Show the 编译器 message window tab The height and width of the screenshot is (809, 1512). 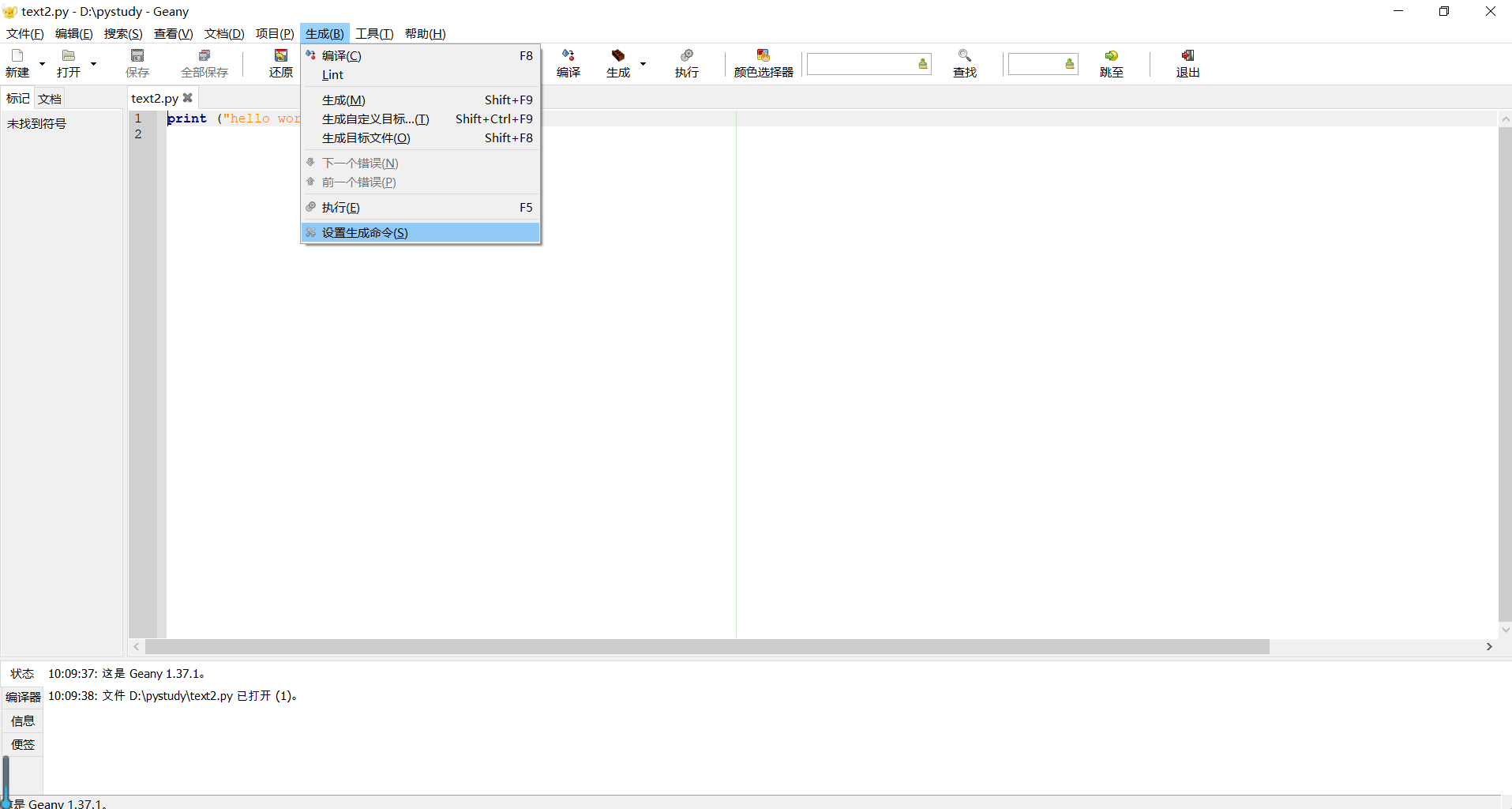[22, 697]
